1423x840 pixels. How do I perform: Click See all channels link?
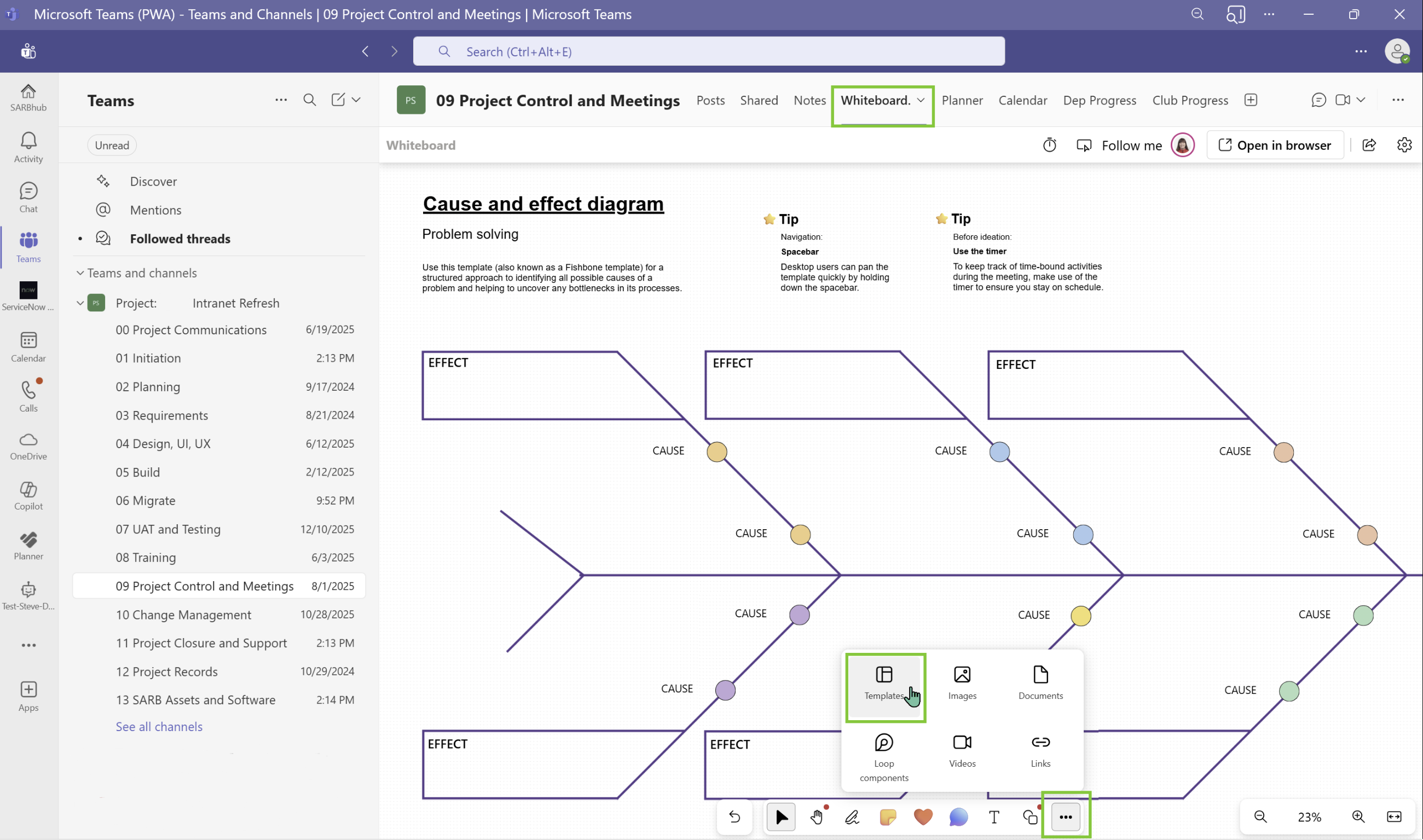[x=159, y=727]
